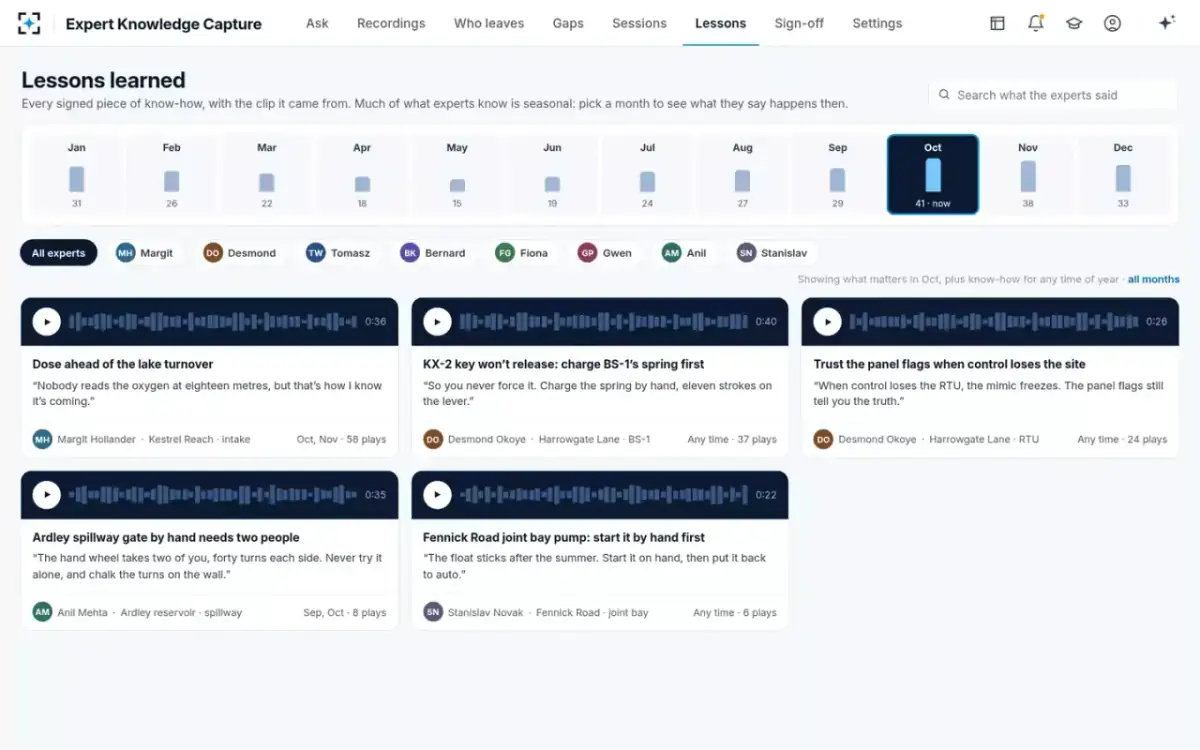Filter lessons by Stanislav
Viewport: 1200px width, 750px height.
point(773,253)
